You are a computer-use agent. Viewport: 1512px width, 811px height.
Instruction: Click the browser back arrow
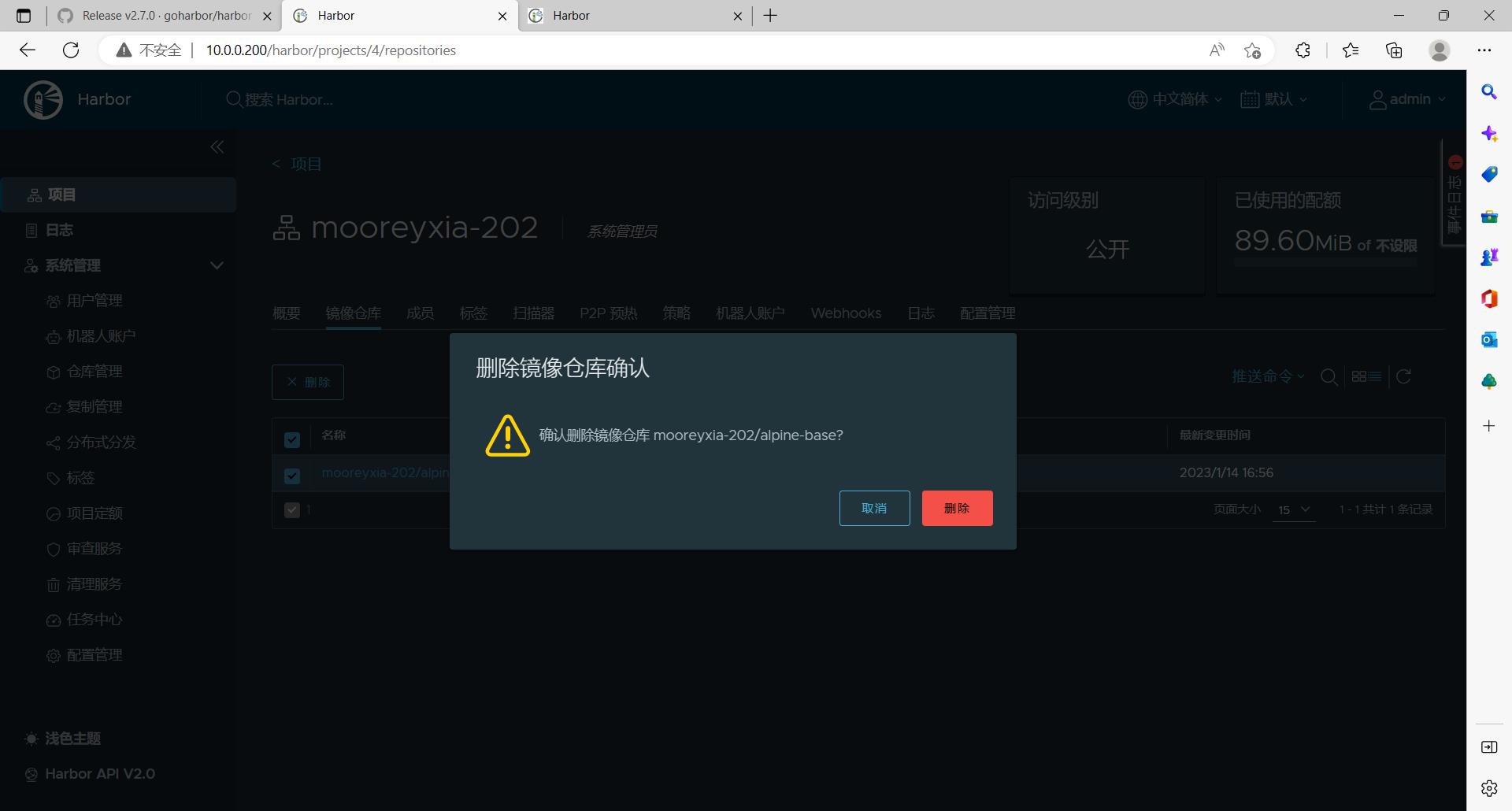pyautogui.click(x=28, y=50)
